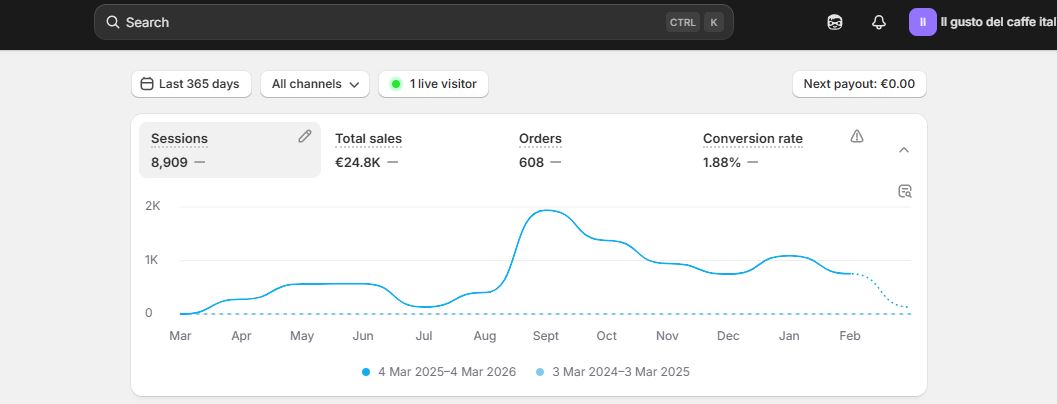Open the chart report explore icon
The width and height of the screenshot is (1057, 404).
905,192
